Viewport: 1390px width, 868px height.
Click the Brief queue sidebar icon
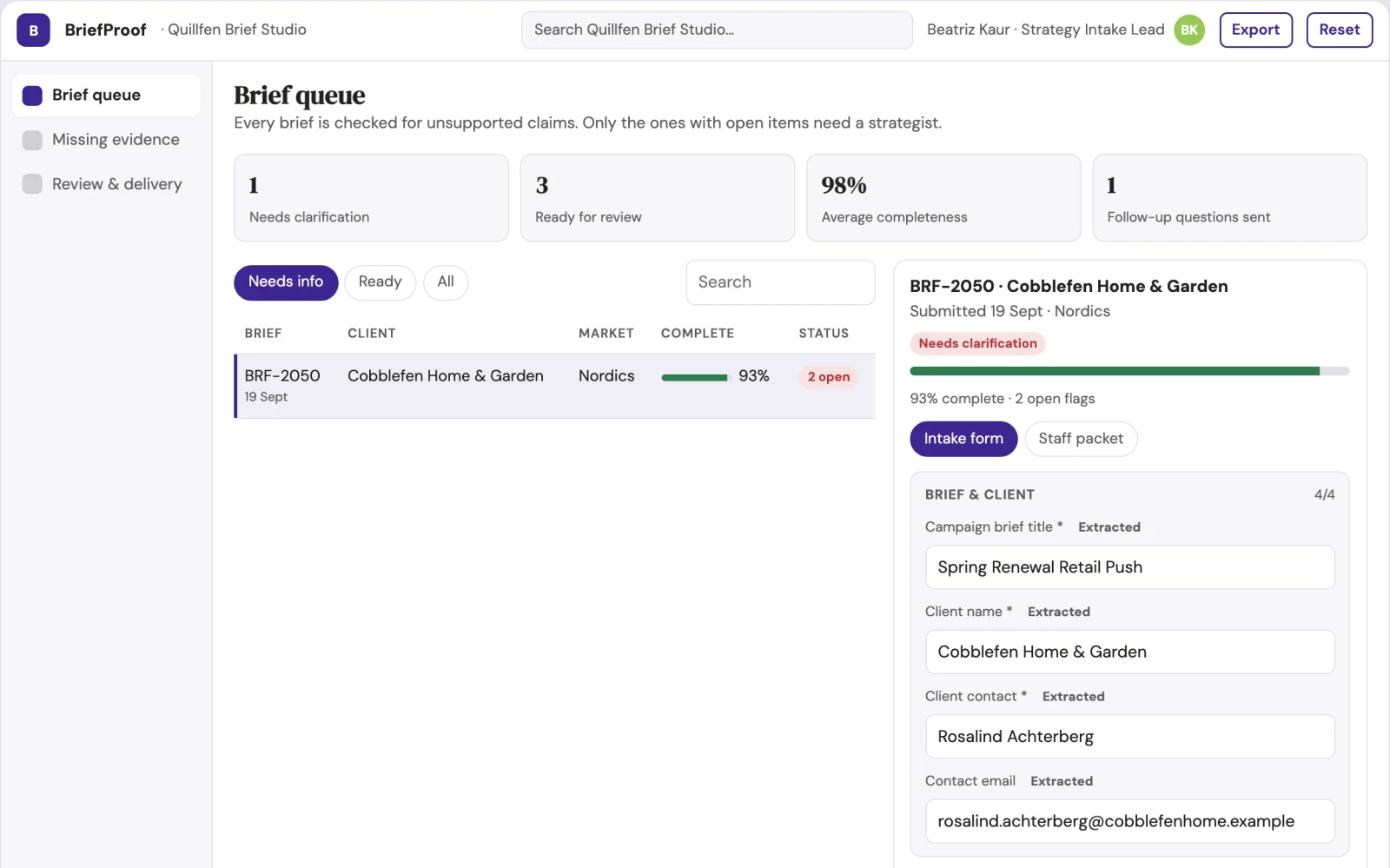32,96
